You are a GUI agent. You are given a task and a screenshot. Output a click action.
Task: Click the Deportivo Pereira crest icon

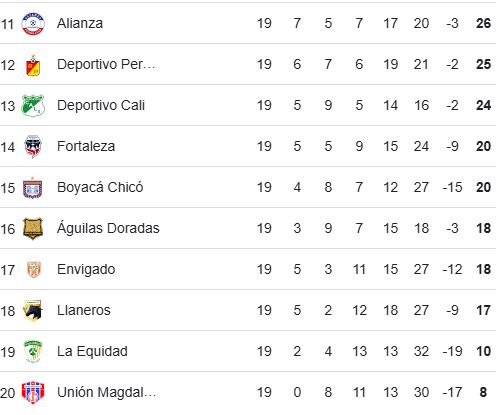[33, 65]
